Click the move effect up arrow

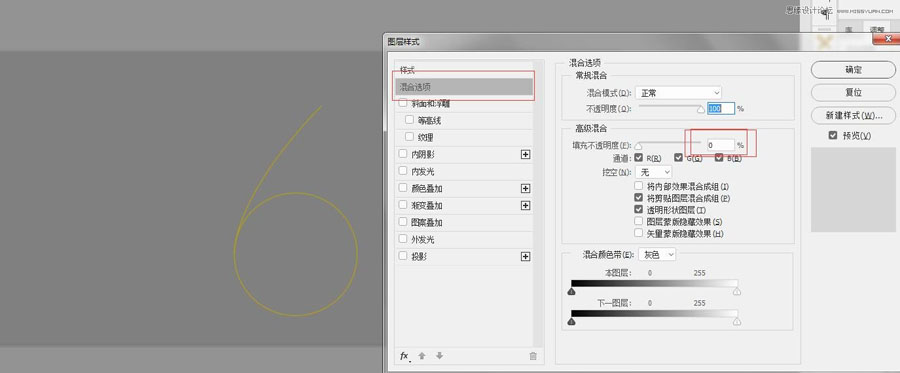coord(422,356)
